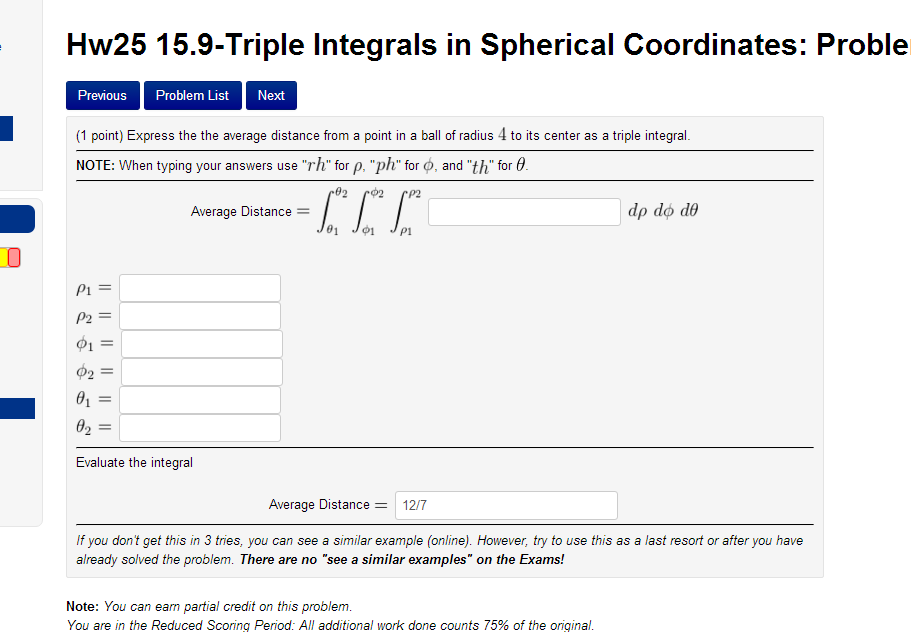Go to the Next problem
Image resolution: width=911 pixels, height=632 pixels.
[x=271, y=96]
